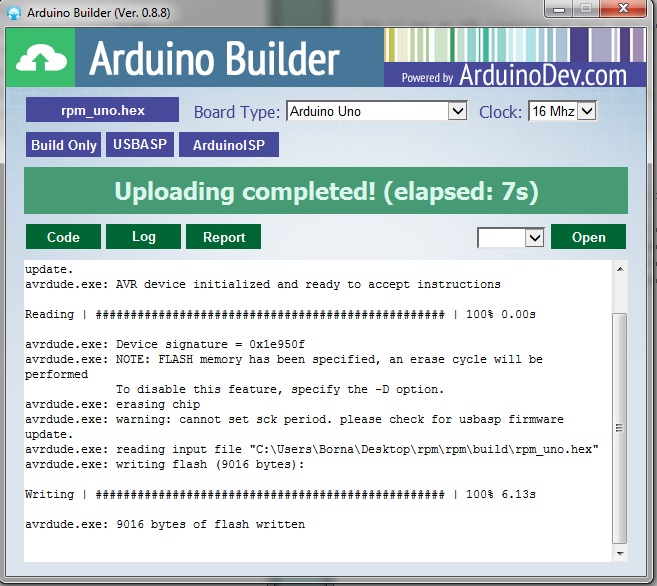Screen dimensions: 657x586
Task: Click the 'writing flash (9016 bytes):' line
Action: (165, 464)
